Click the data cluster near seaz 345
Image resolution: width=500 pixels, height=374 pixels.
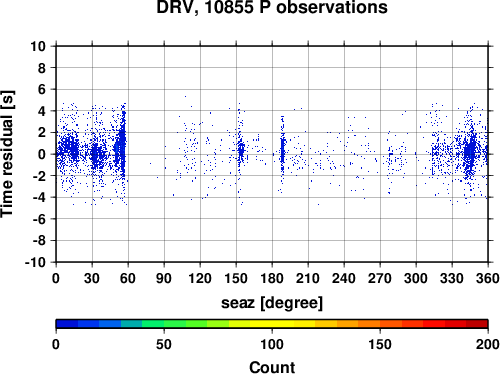coord(471,152)
